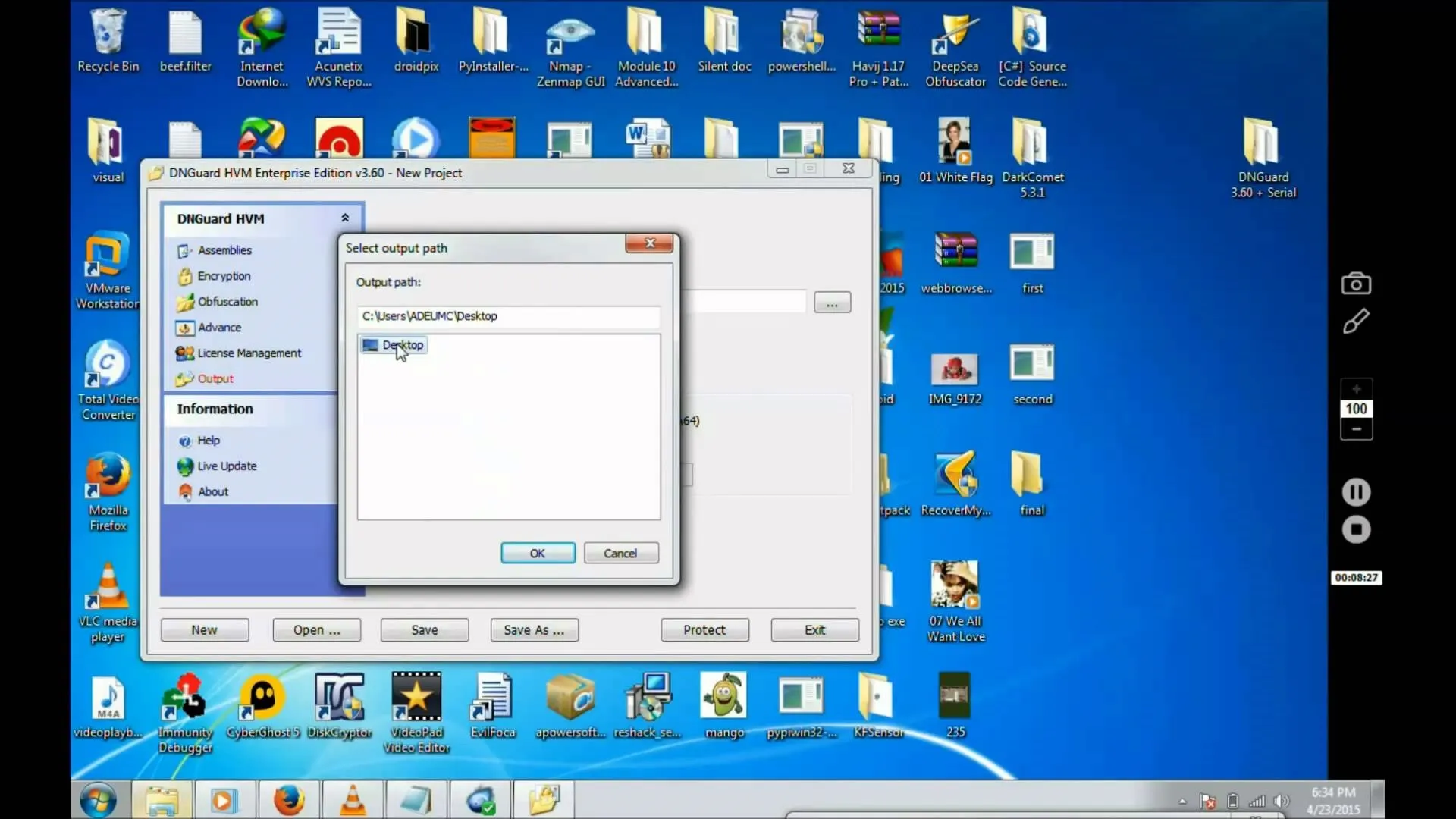Select the EvilFoca desktop icon
This screenshot has width=1456, height=819.
(493, 707)
